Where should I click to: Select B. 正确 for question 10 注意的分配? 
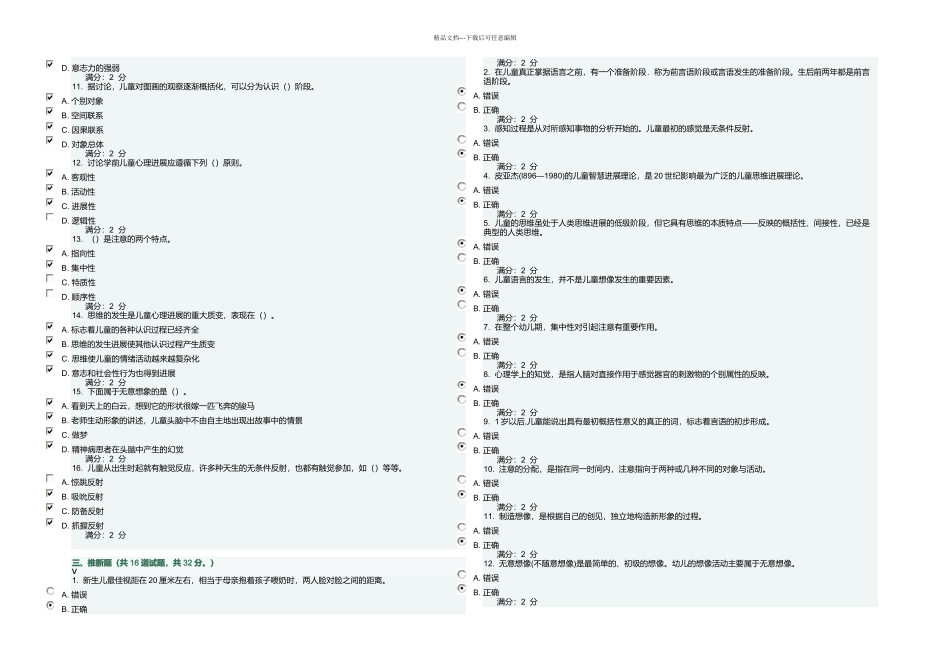coord(462,494)
